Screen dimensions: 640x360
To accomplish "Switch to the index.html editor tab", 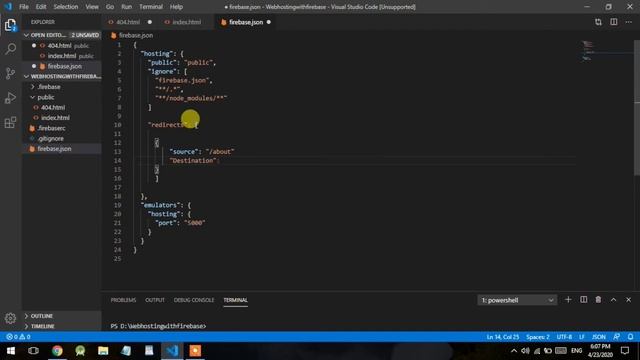I will click(186, 22).
